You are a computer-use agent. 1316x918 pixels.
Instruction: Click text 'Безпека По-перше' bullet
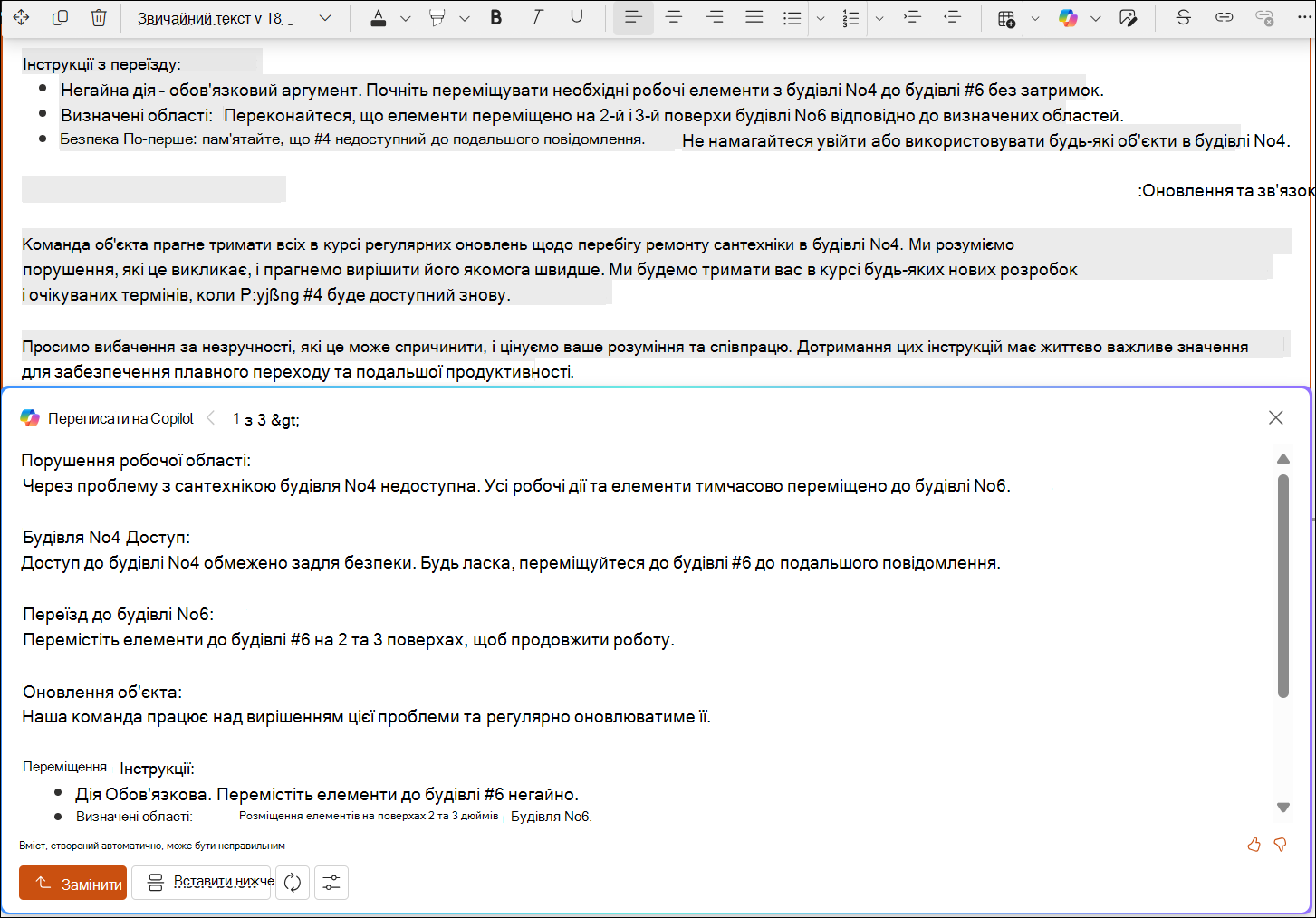pos(352,139)
